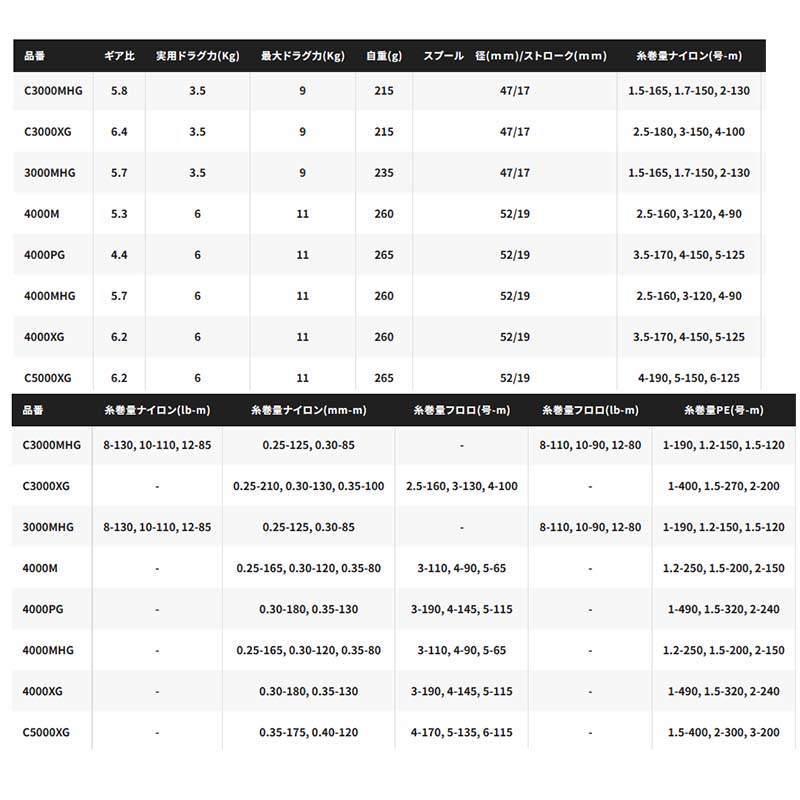Click the 糸巻量フロロ(号-m) header

click(x=462, y=410)
